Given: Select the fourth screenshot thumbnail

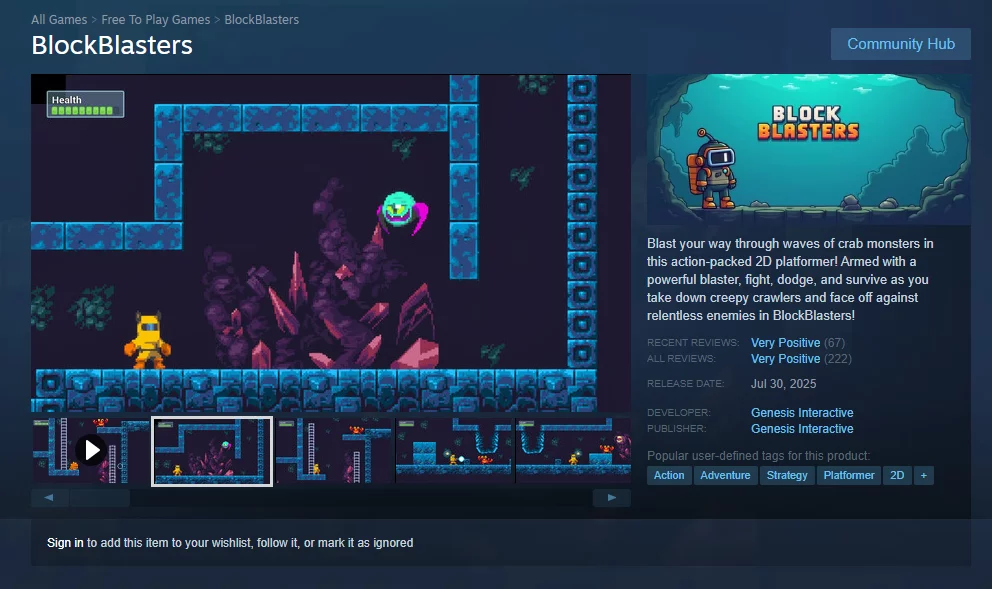Looking at the screenshot, I should click(455, 451).
